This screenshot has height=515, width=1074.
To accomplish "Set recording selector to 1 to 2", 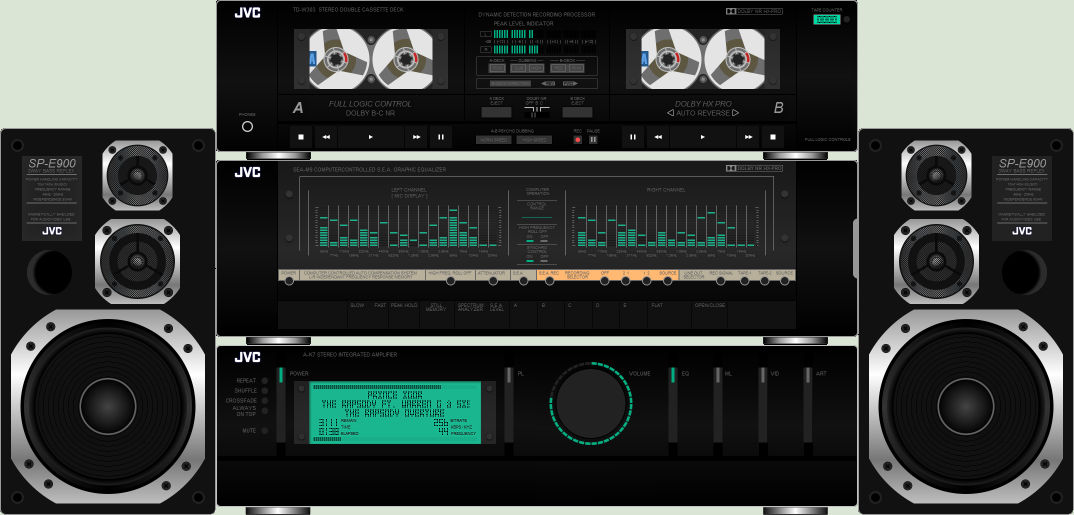I will click(647, 281).
